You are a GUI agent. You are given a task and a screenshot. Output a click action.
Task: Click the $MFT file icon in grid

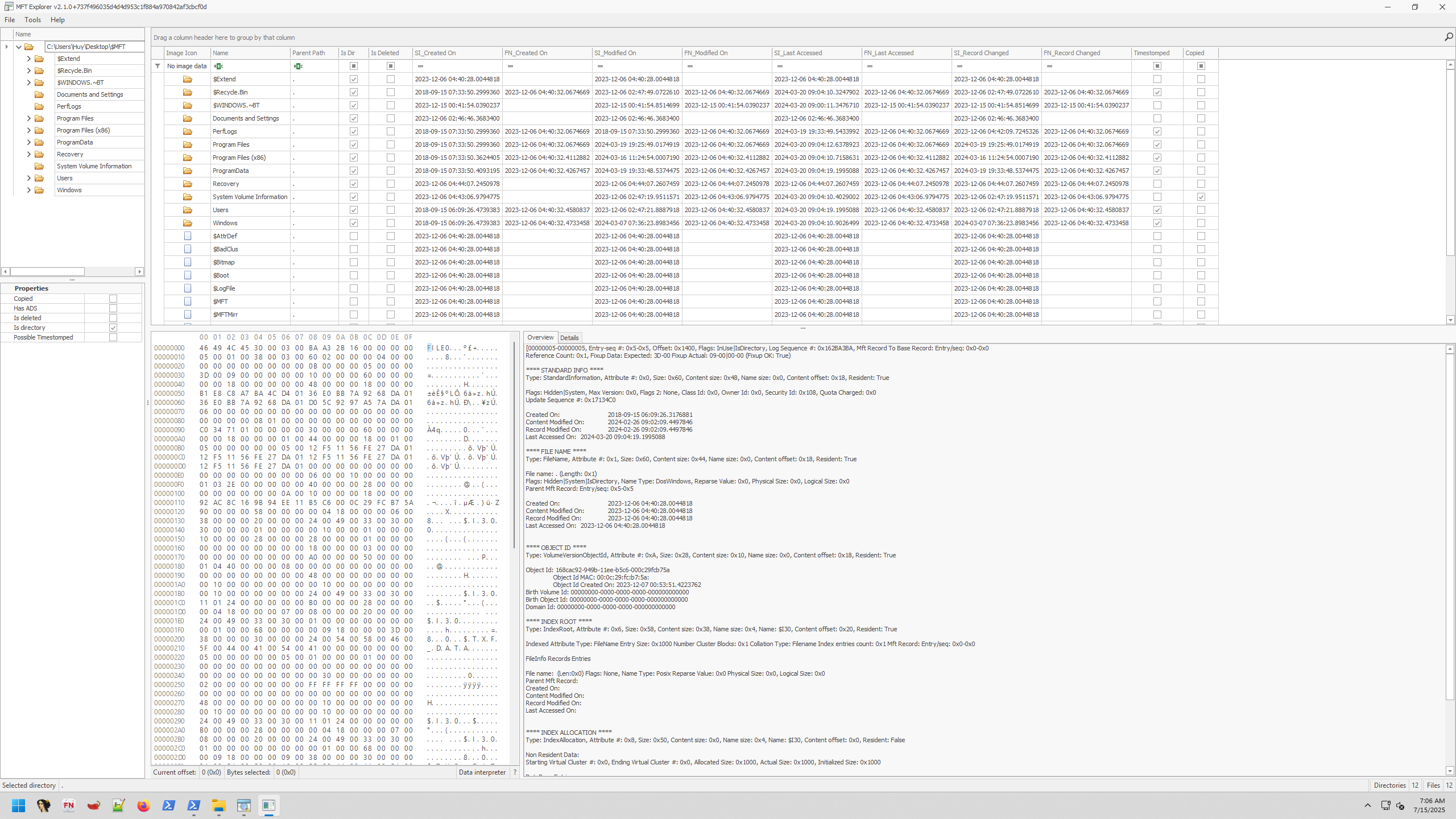187,301
